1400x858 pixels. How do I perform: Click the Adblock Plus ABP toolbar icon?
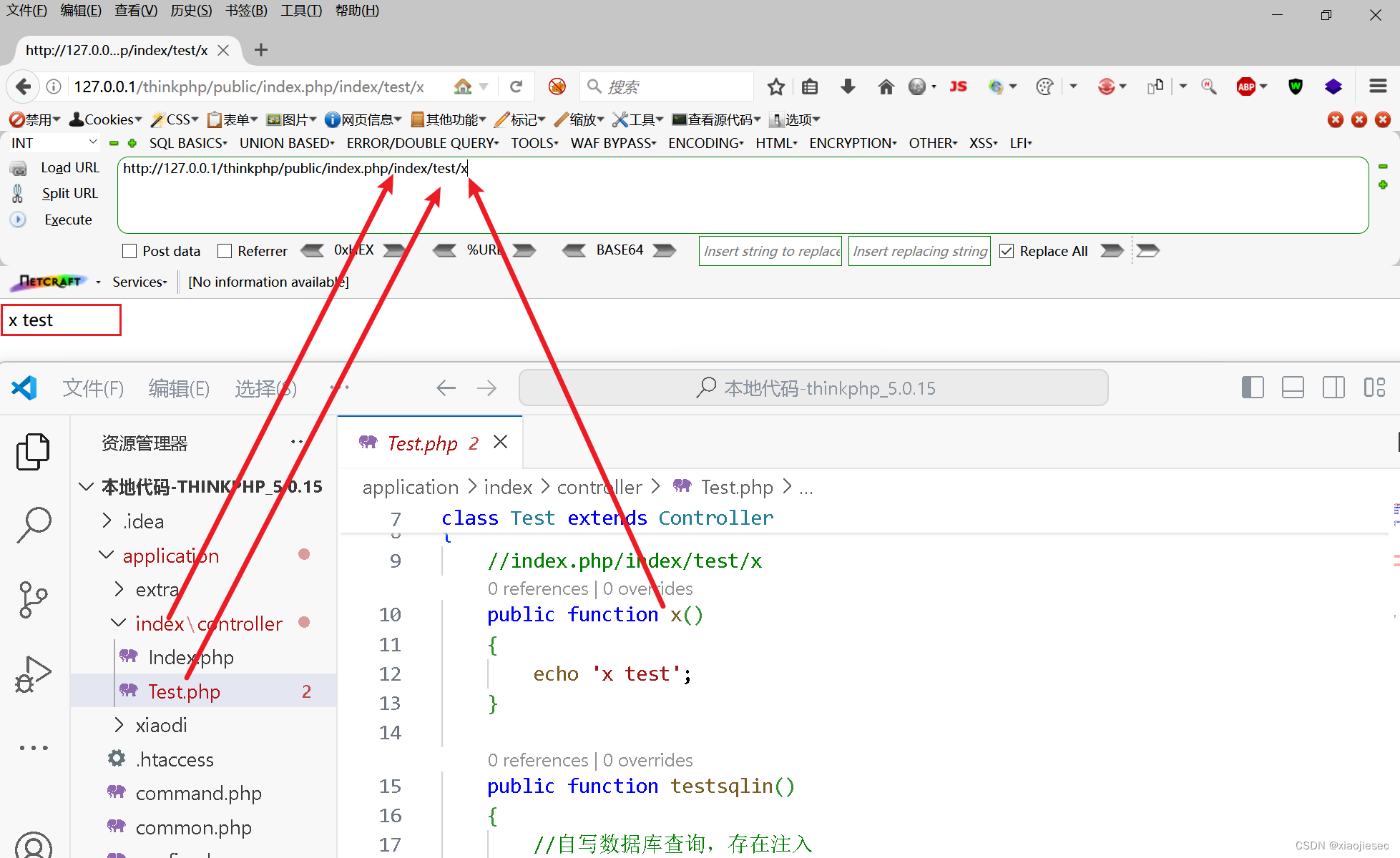click(x=1245, y=87)
